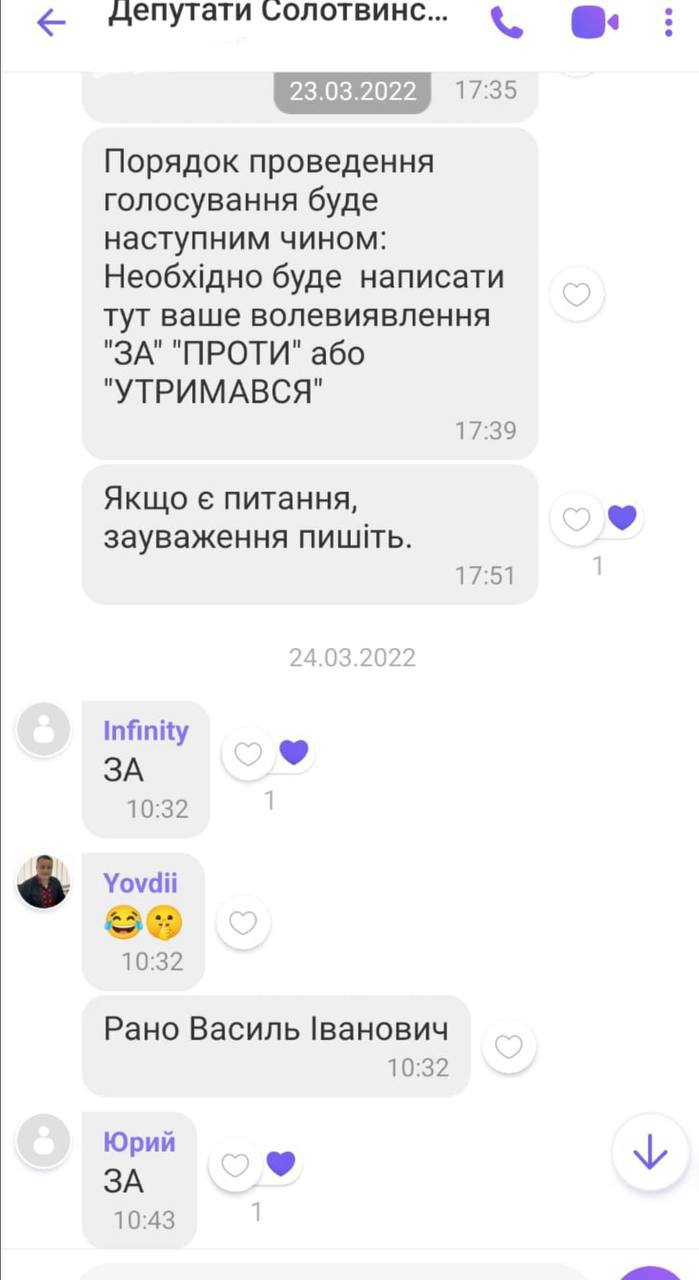The height and width of the screenshot is (1280, 699).
Task: Like the 'Якщо є питання' message
Action: click(x=577, y=519)
